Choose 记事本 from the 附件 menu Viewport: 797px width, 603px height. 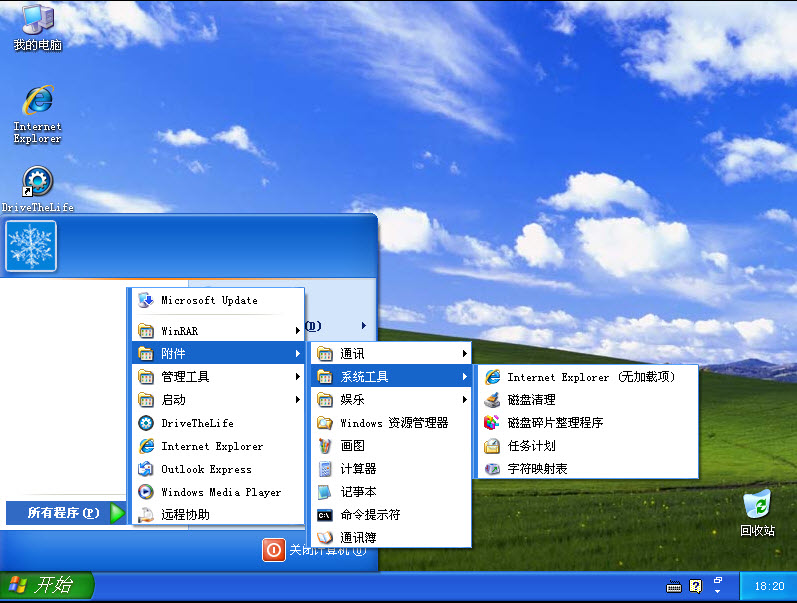[391, 492]
